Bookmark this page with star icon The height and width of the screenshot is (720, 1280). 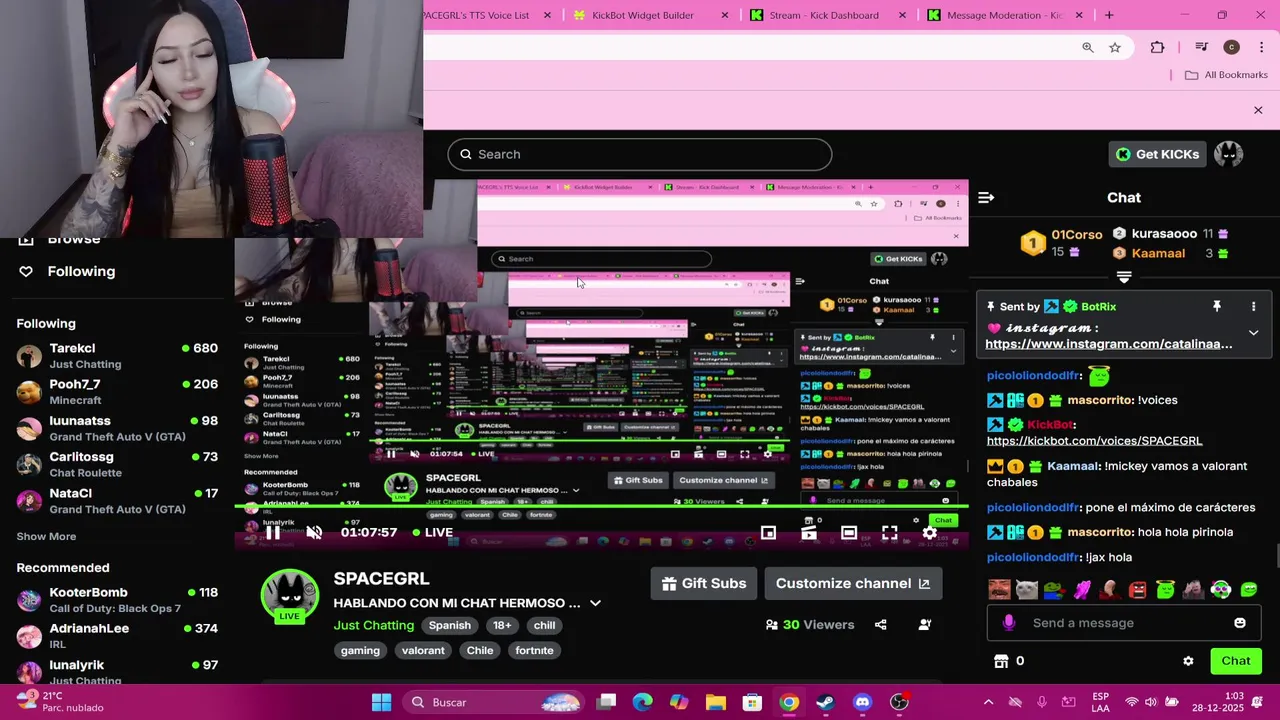pos(1115,47)
